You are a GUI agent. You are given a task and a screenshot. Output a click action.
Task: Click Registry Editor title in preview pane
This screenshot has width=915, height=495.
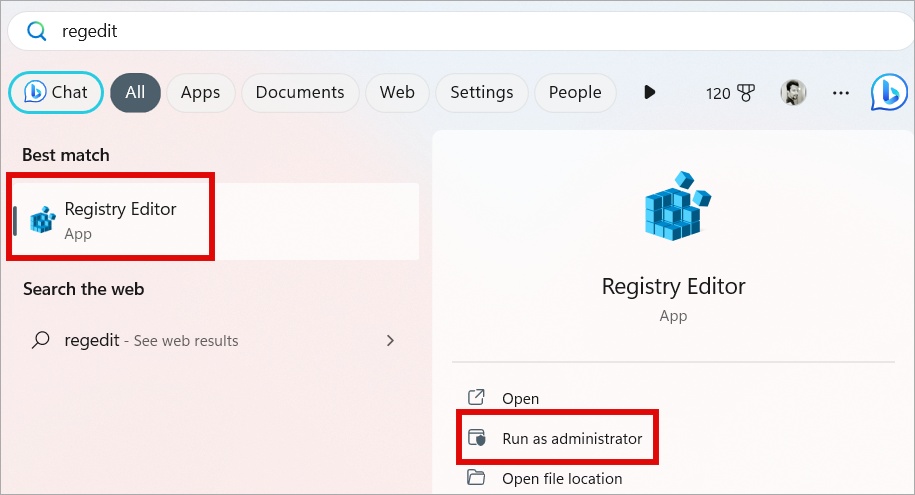(x=673, y=287)
